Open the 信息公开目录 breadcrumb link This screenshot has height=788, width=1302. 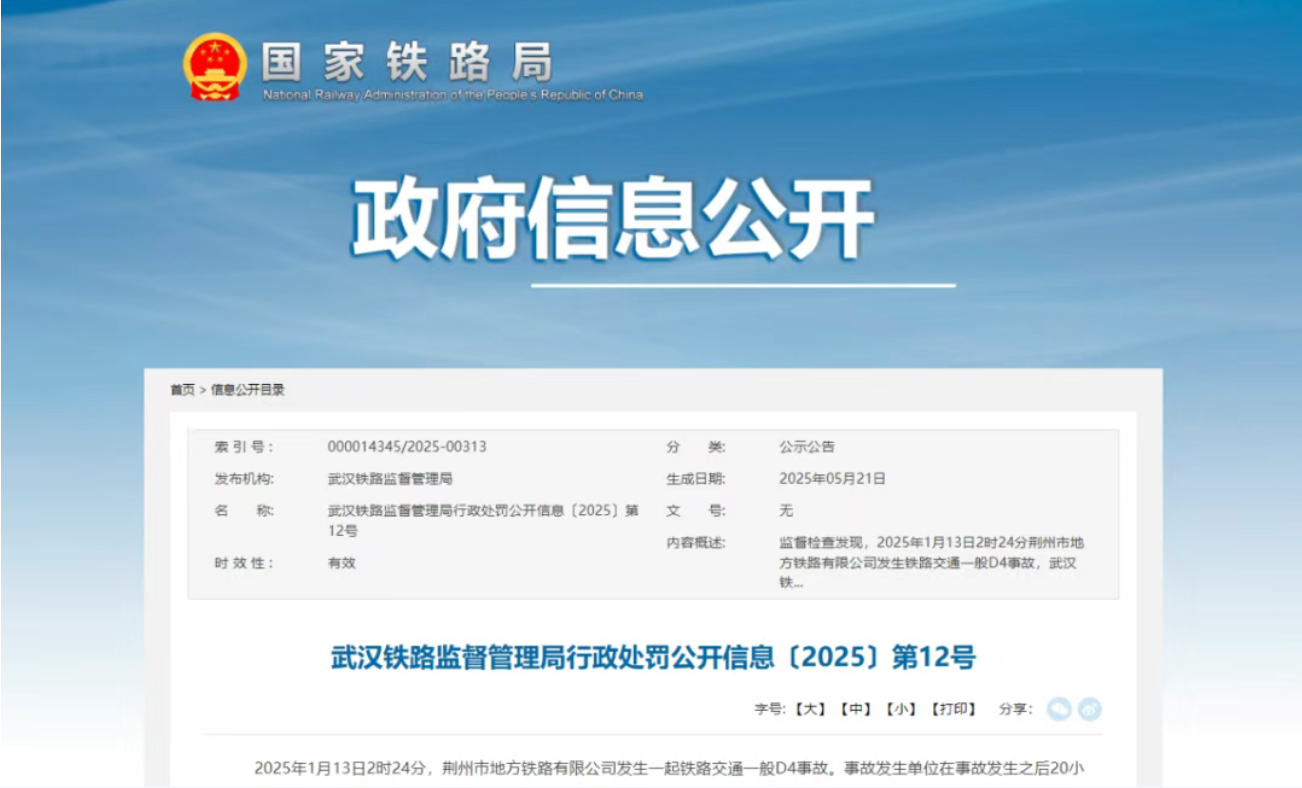pyautogui.click(x=247, y=390)
